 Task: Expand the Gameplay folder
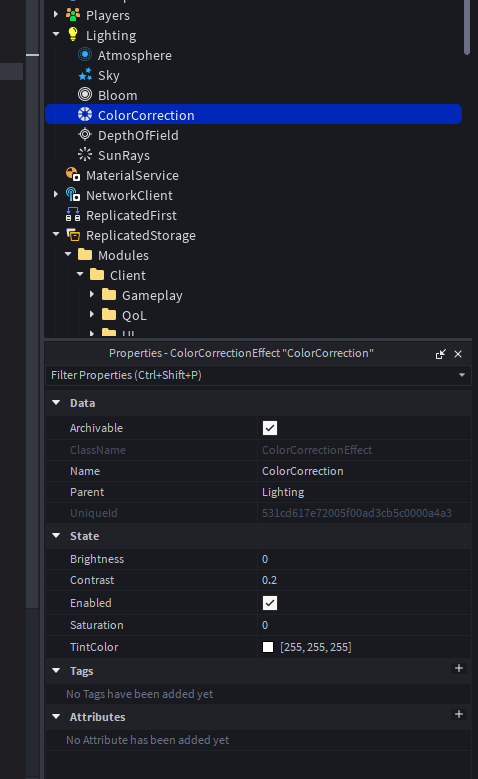point(92,294)
